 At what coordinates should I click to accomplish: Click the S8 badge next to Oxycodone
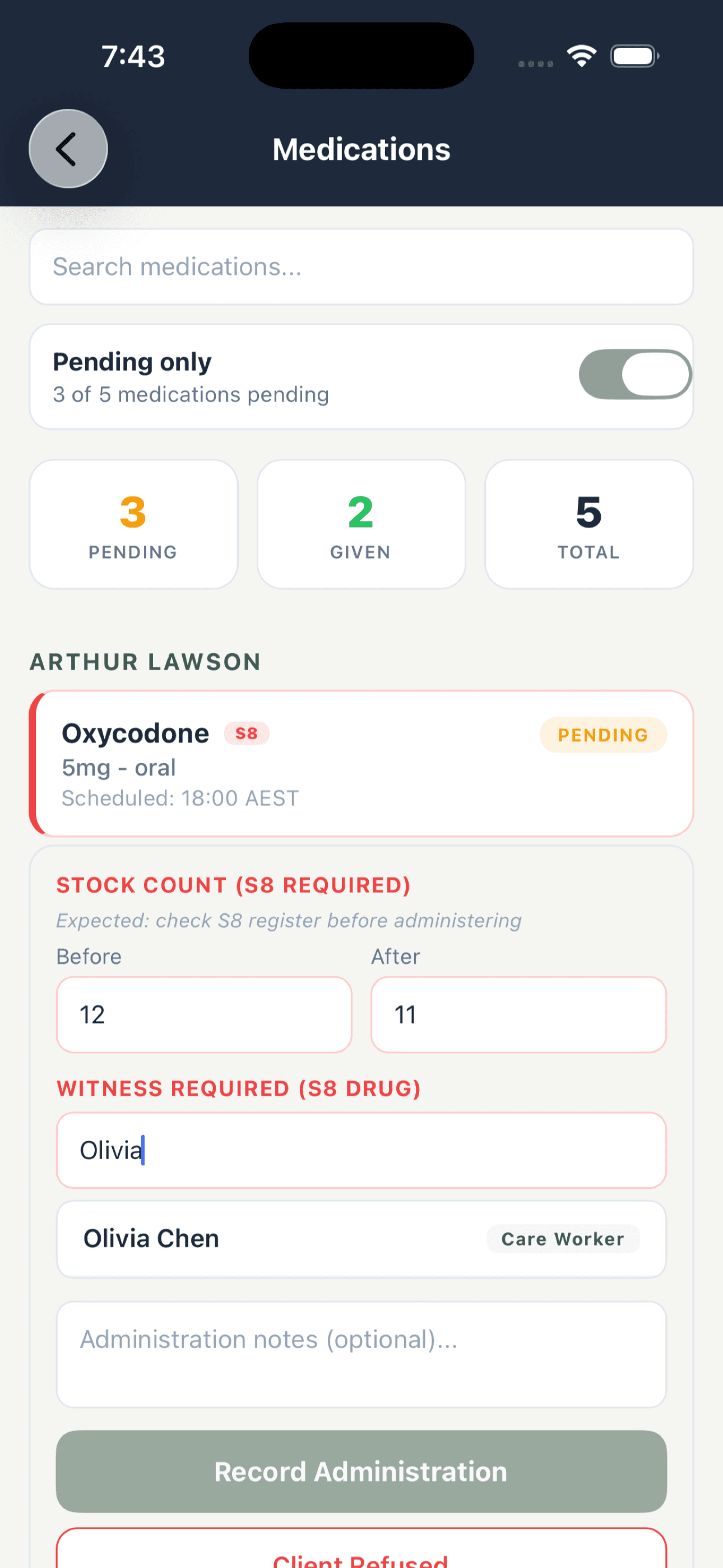coord(246,734)
